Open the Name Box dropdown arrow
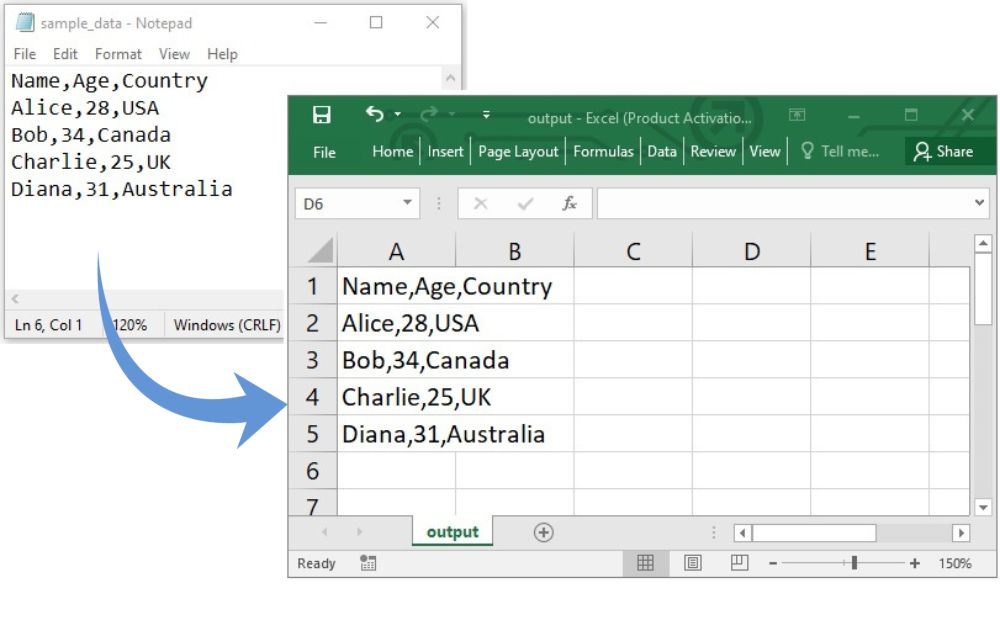The image size is (1000, 628). point(406,201)
